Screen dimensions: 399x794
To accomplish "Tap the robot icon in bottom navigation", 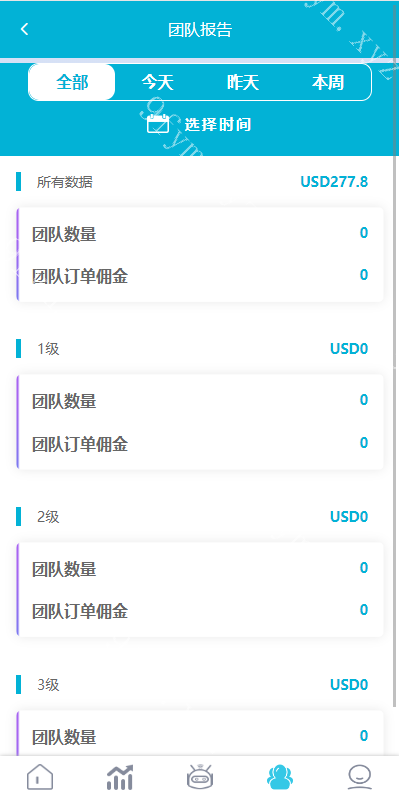I will 200,776.
